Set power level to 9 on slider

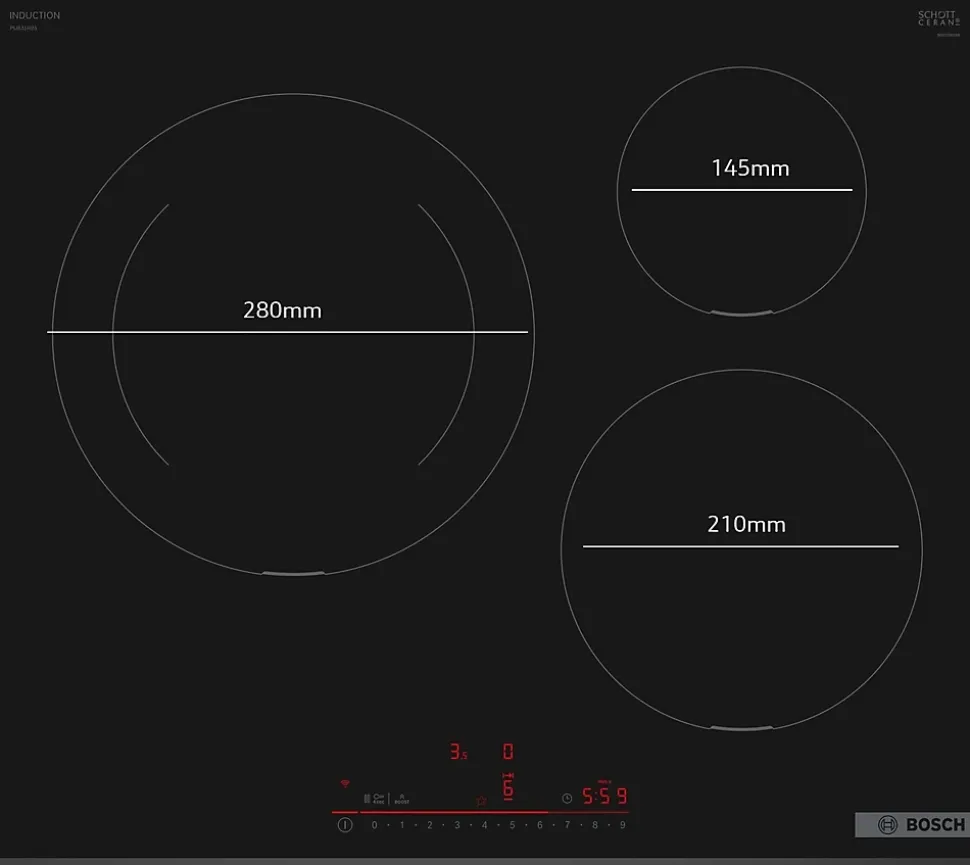coord(622,825)
